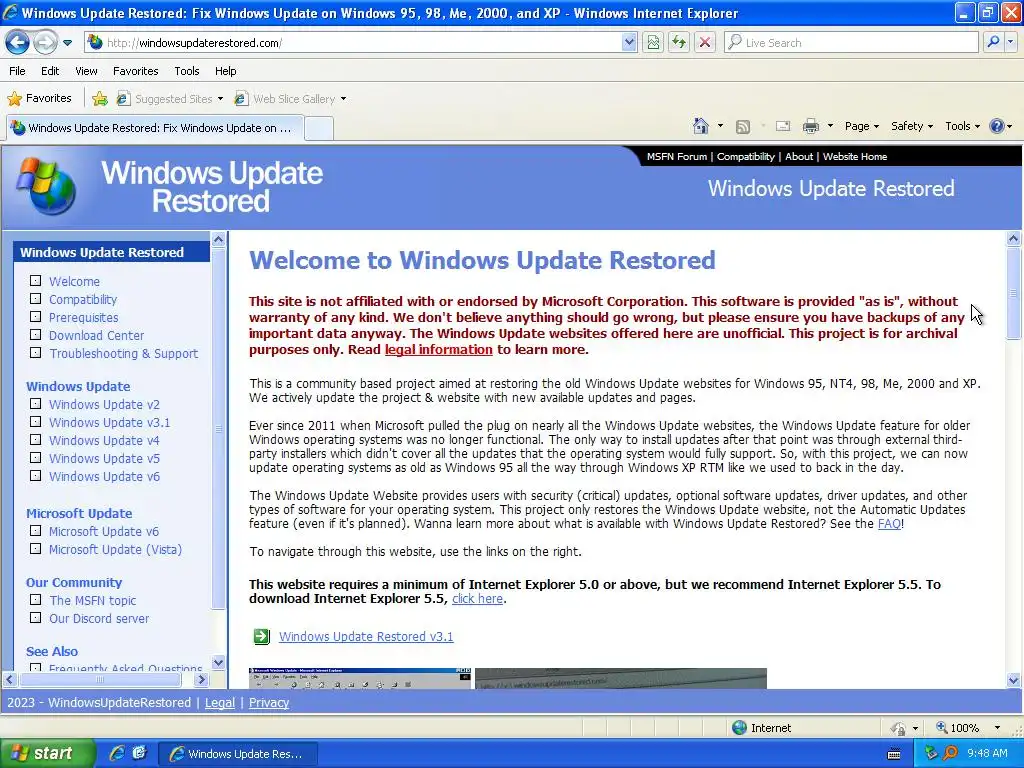This screenshot has width=1024, height=768.
Task: Click the box beside Welcome
Action: (x=35, y=281)
